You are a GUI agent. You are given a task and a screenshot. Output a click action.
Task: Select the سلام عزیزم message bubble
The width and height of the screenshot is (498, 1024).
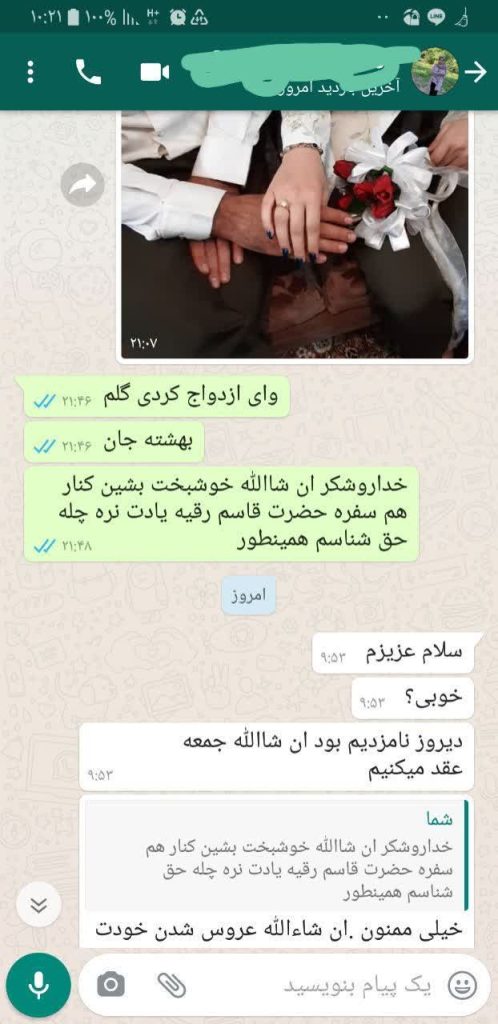click(x=393, y=652)
